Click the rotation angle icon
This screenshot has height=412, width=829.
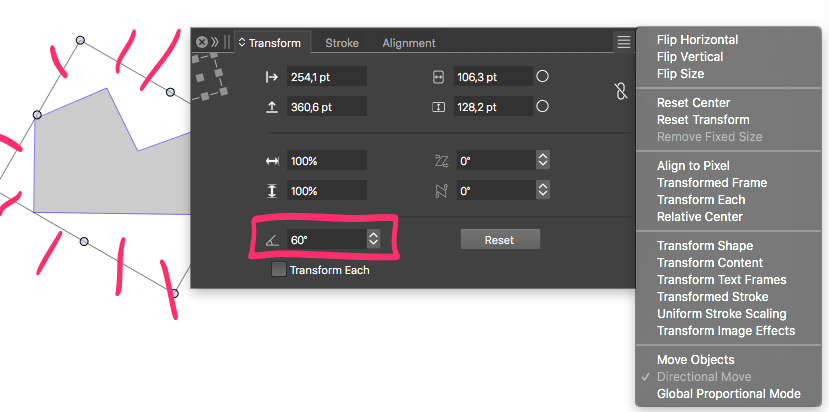271,240
